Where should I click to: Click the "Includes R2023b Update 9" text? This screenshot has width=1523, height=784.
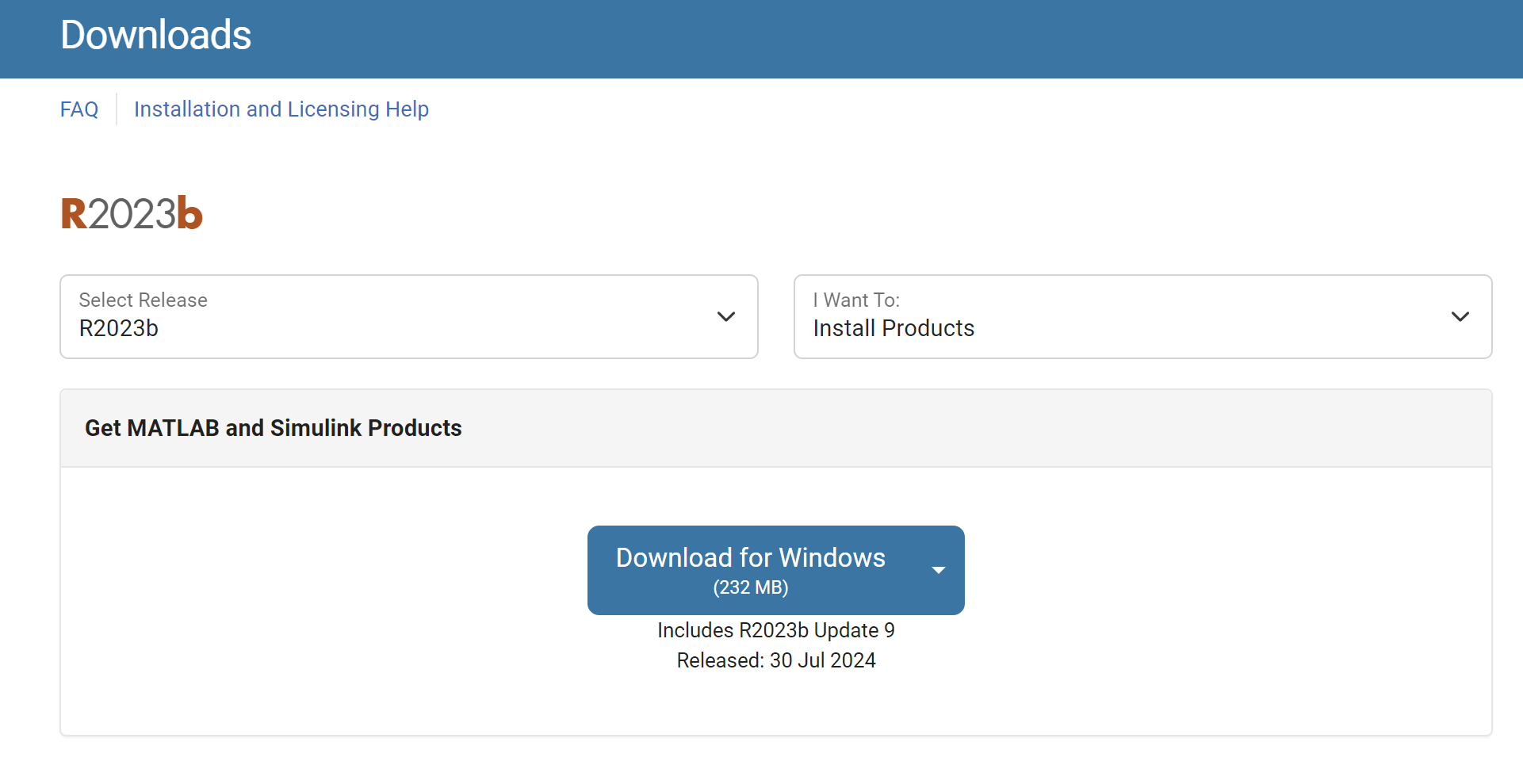click(775, 630)
